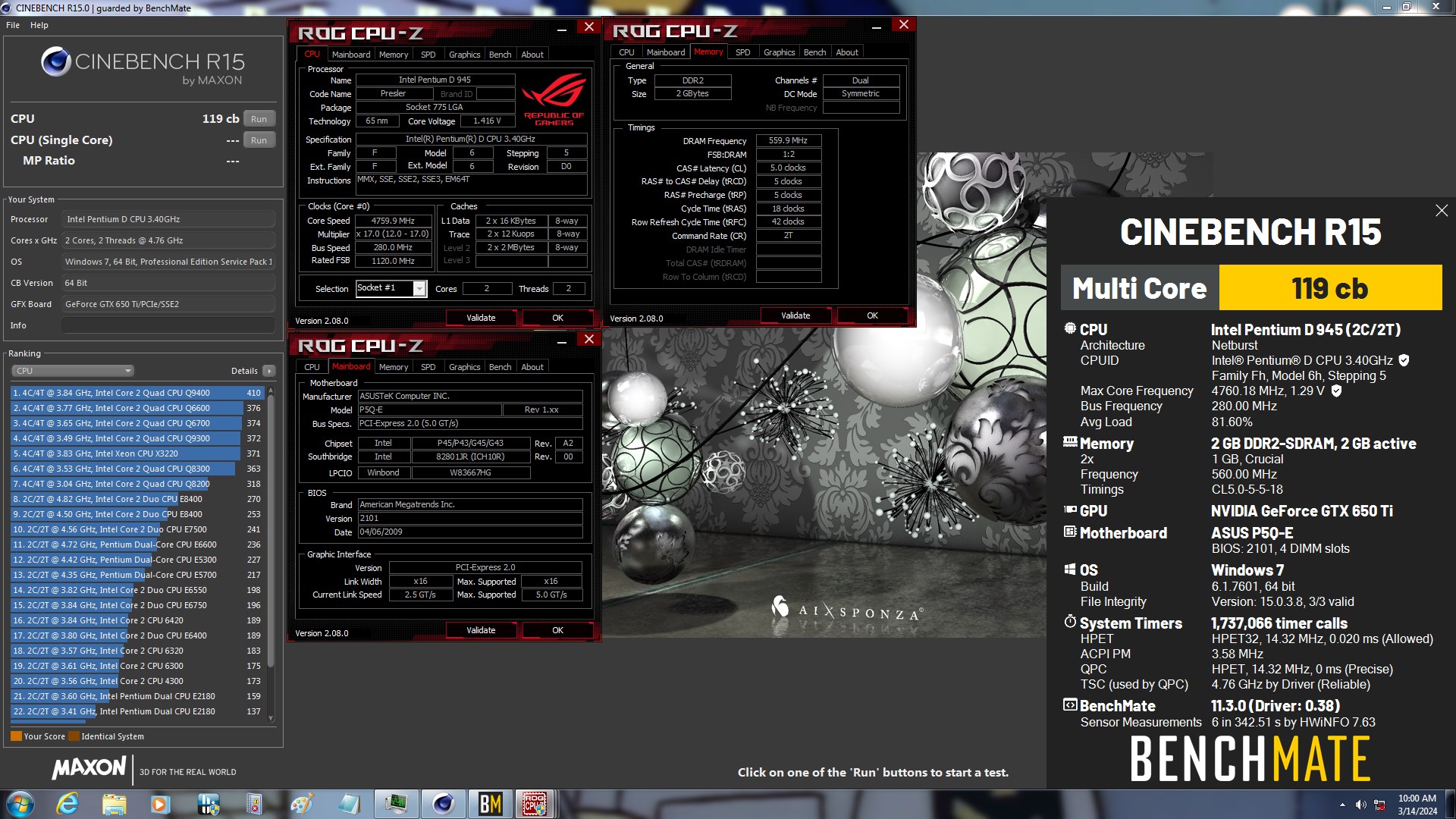The height and width of the screenshot is (819, 1456).
Task: Launch Internet Explorer from the taskbar
Action: (x=67, y=804)
